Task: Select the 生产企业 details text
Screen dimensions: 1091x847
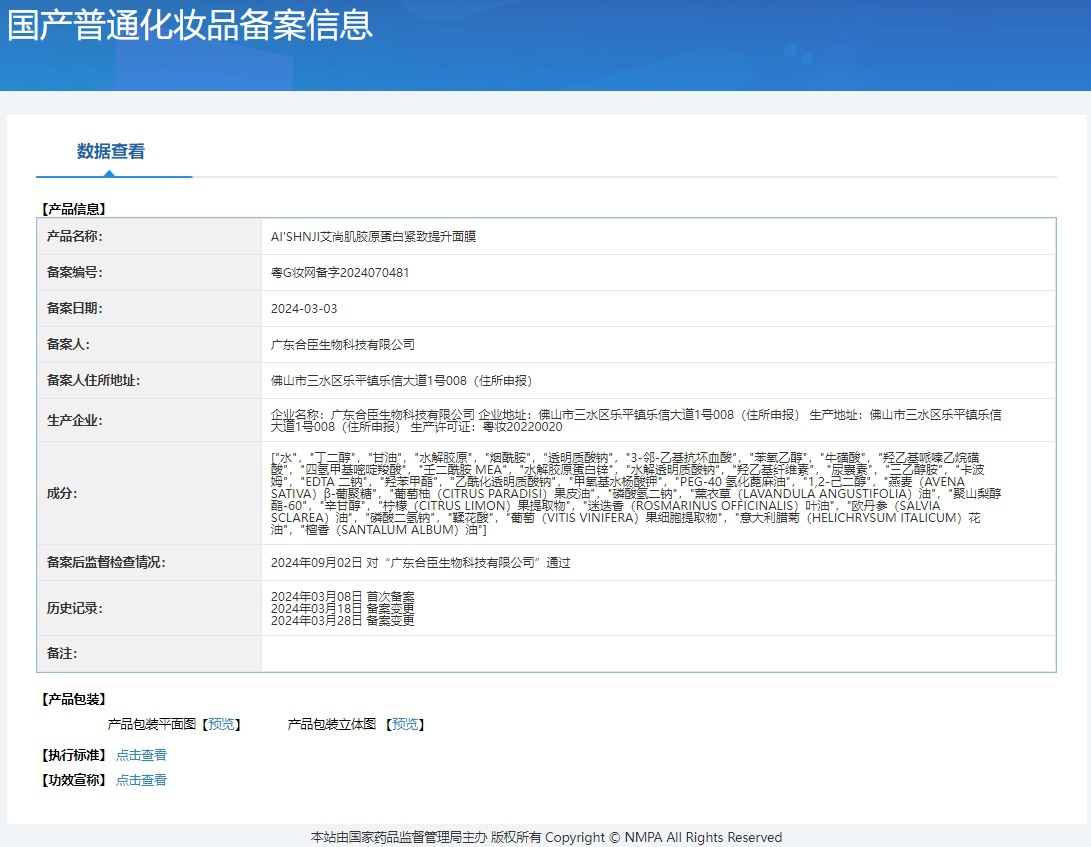Action: tap(636, 420)
